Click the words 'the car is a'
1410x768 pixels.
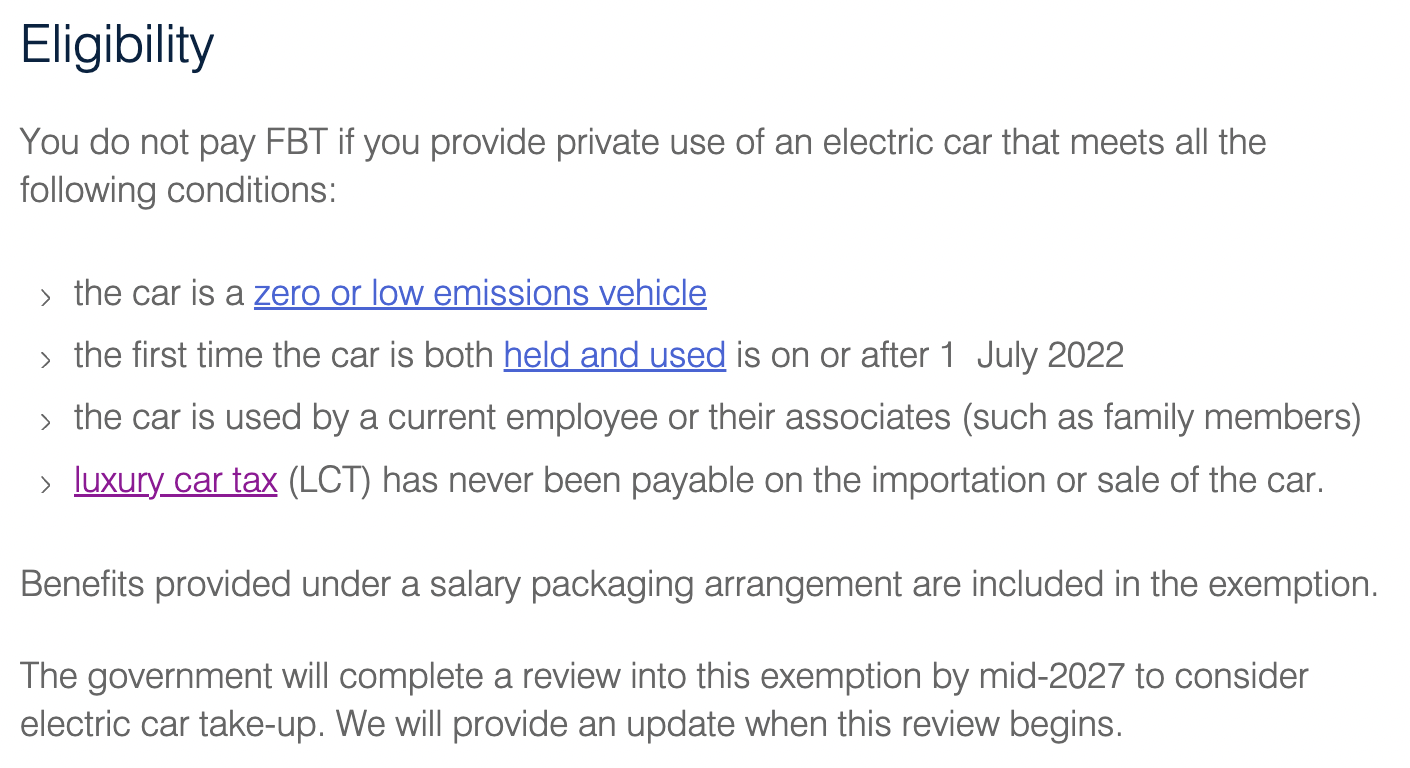point(159,293)
